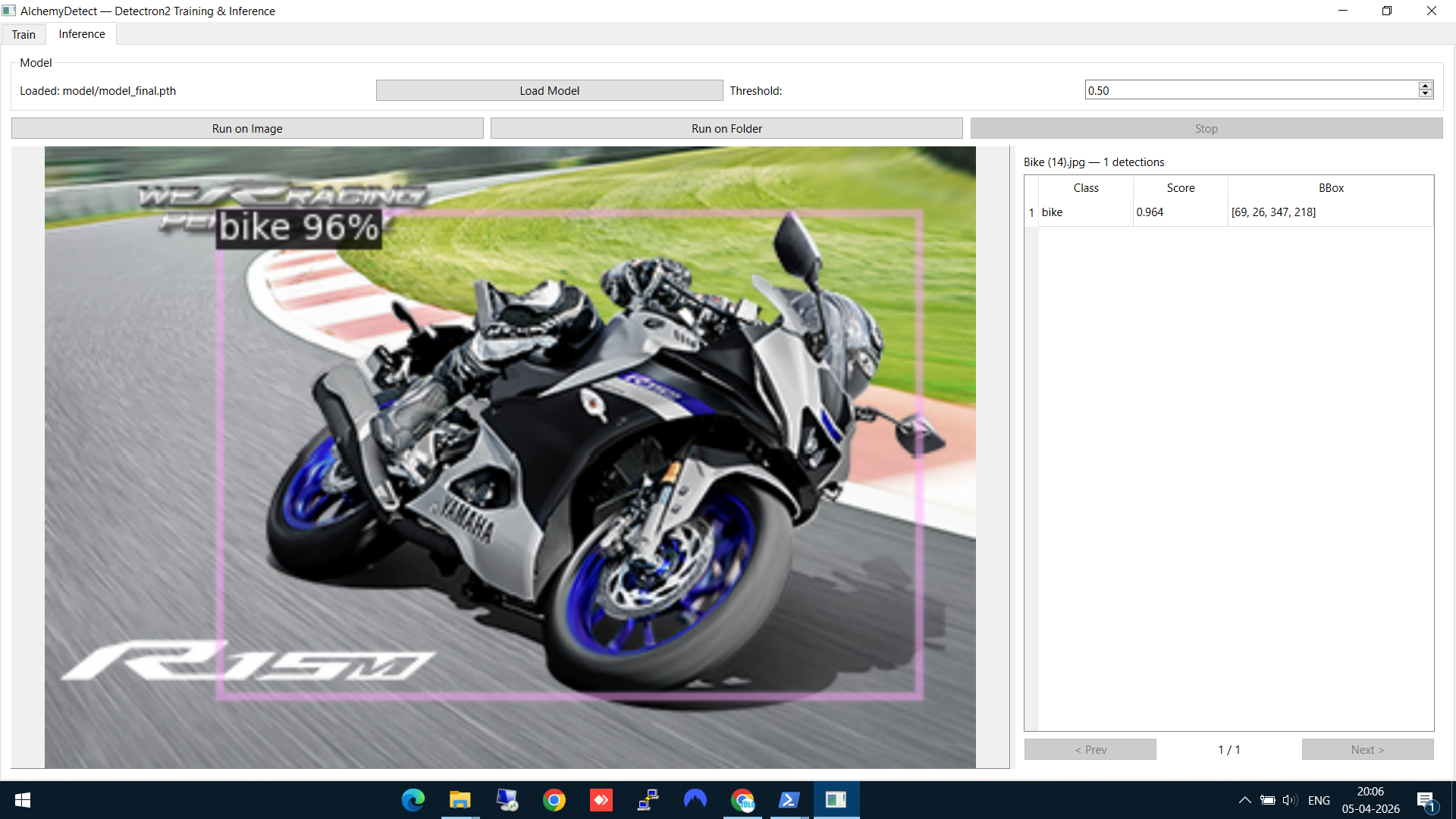Screen dimensions: 1456x819
Task: Open File Explorer from the taskbar
Action: click(460, 800)
